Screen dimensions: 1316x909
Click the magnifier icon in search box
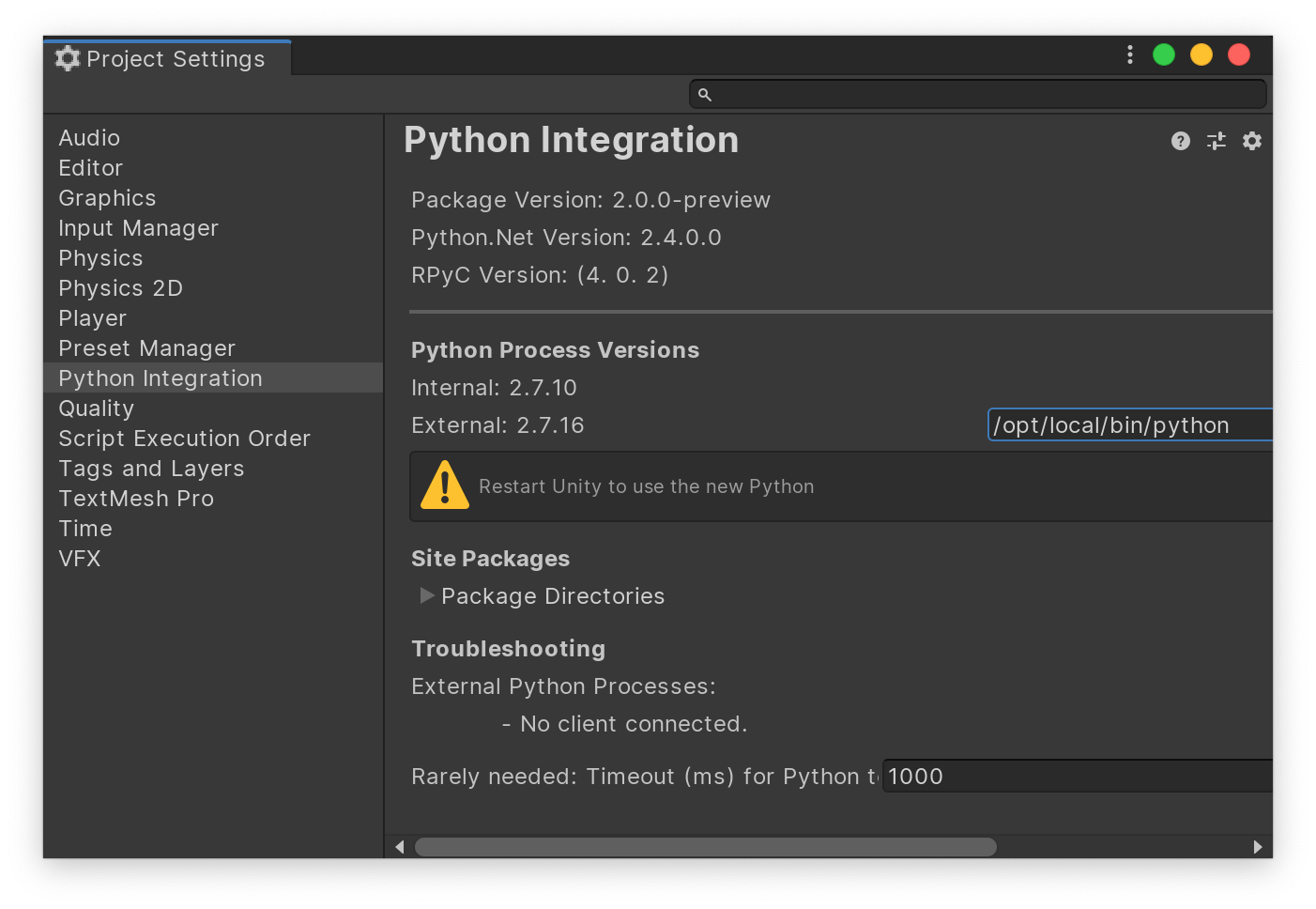(x=705, y=95)
